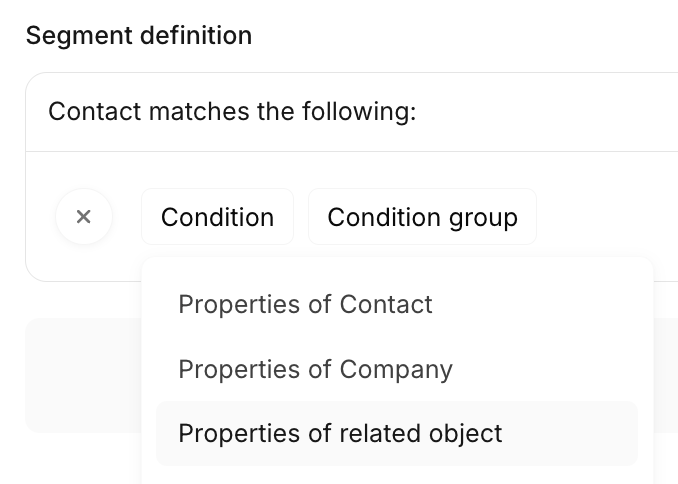Click the blank area below related object item

click(396, 475)
